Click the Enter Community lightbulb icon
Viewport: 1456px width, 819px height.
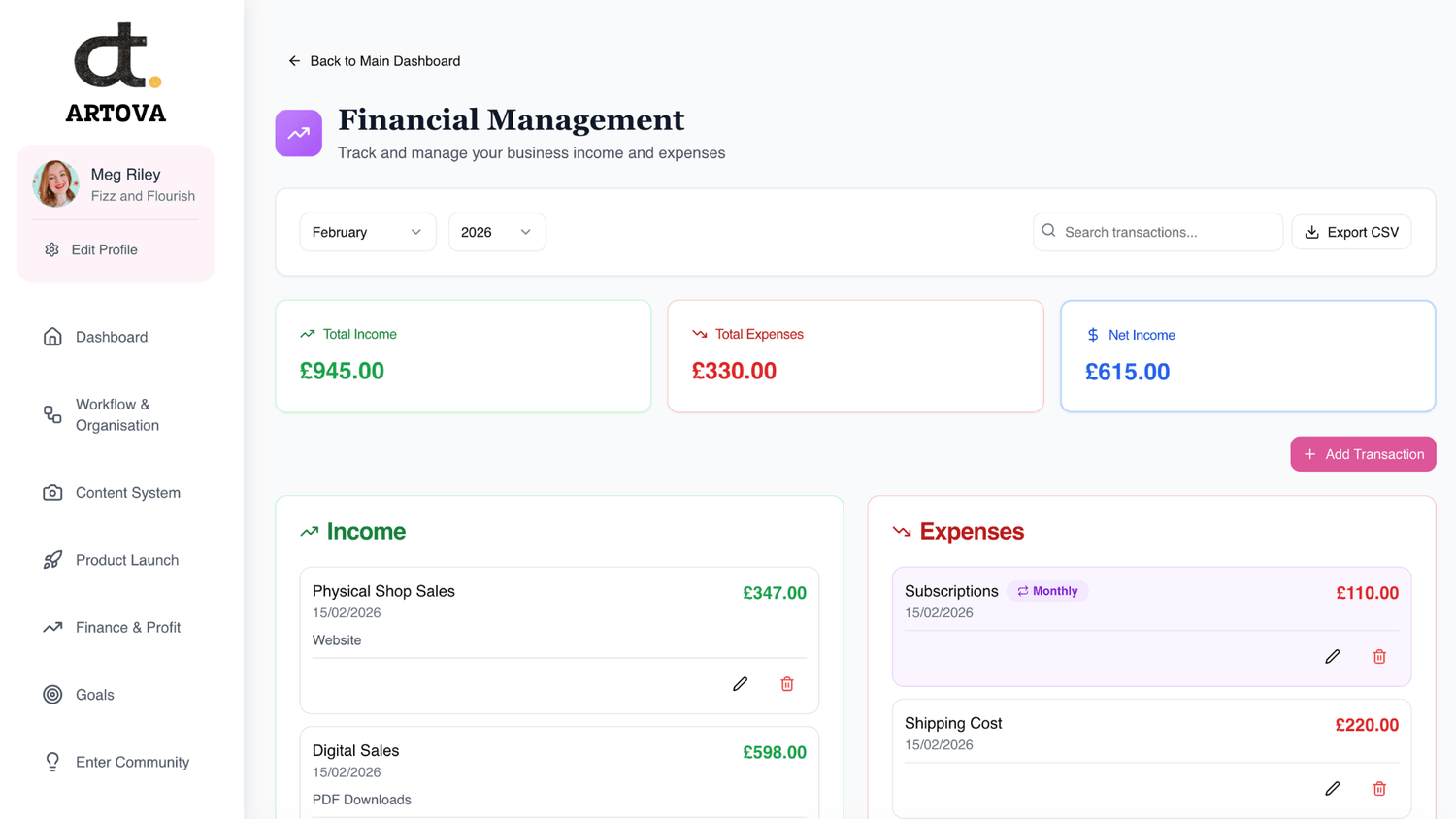coord(52,762)
